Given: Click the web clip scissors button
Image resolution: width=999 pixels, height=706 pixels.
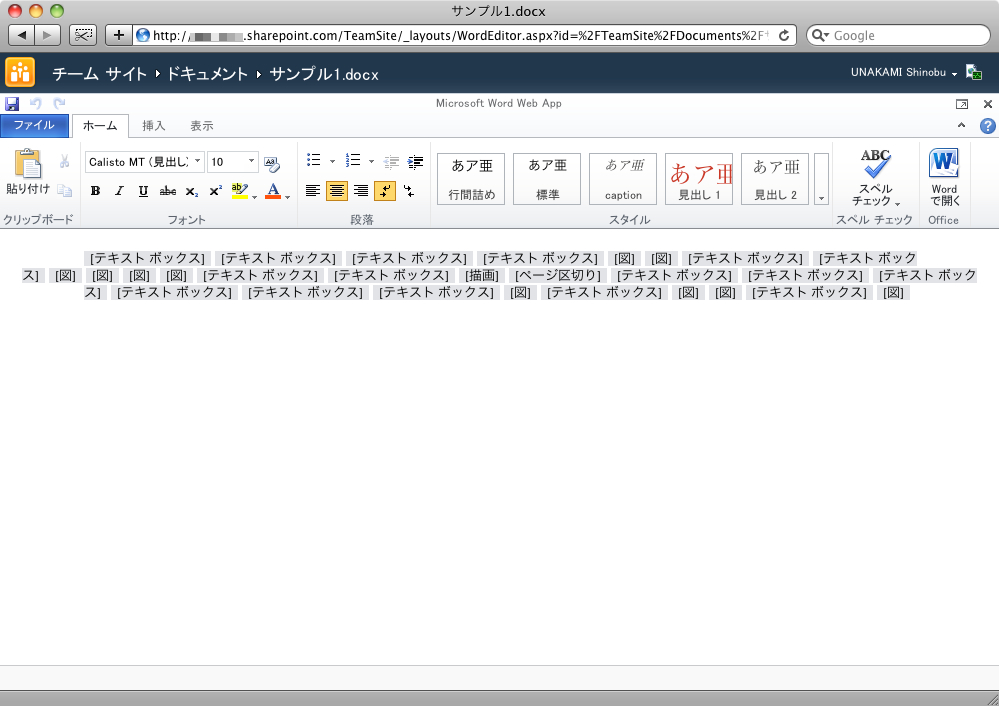Looking at the screenshot, I should [83, 35].
